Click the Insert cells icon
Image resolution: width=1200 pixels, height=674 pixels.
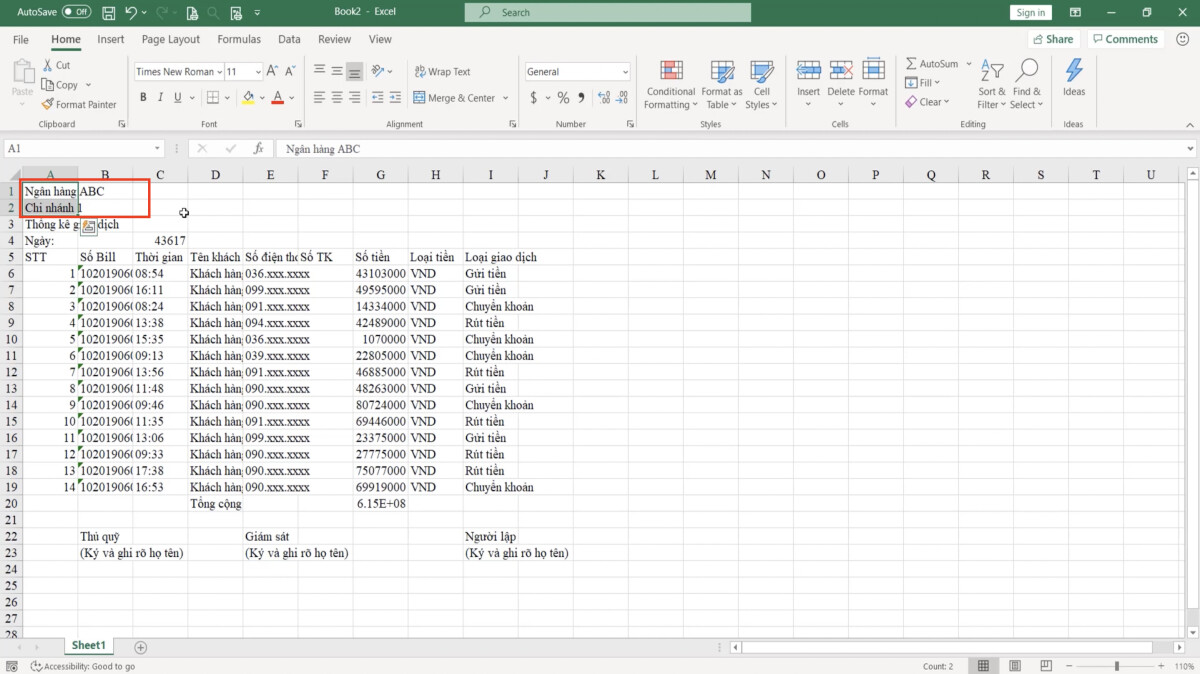(x=808, y=71)
